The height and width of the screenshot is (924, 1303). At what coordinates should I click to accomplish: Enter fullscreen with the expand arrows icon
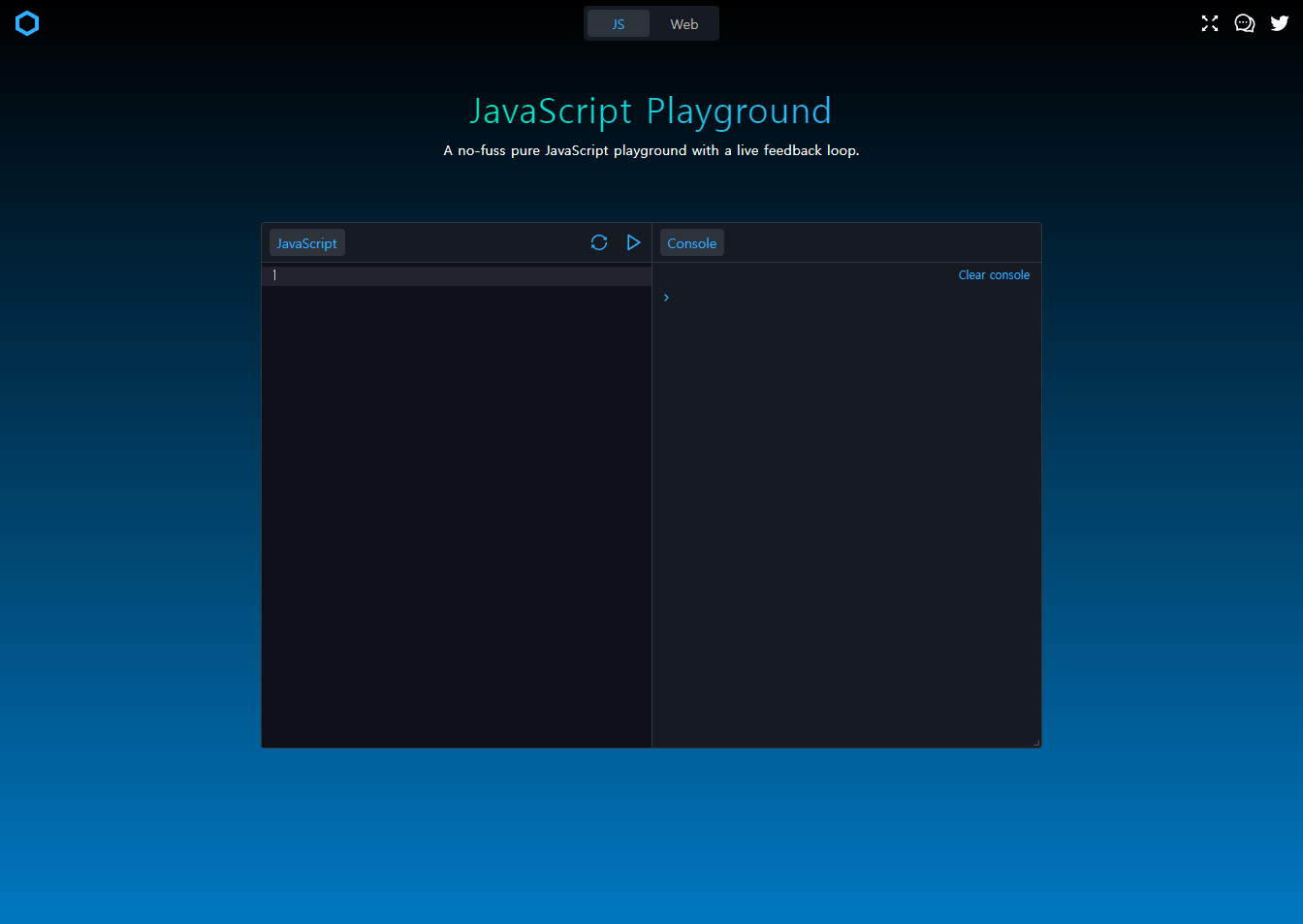[1210, 23]
